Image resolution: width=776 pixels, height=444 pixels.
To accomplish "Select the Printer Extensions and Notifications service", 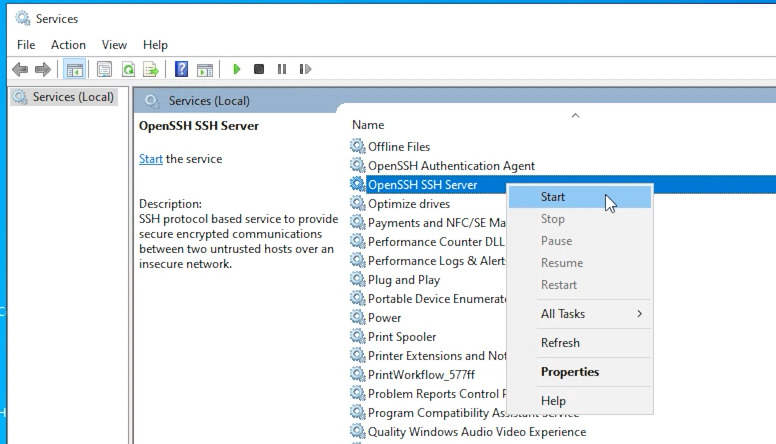I will point(437,355).
